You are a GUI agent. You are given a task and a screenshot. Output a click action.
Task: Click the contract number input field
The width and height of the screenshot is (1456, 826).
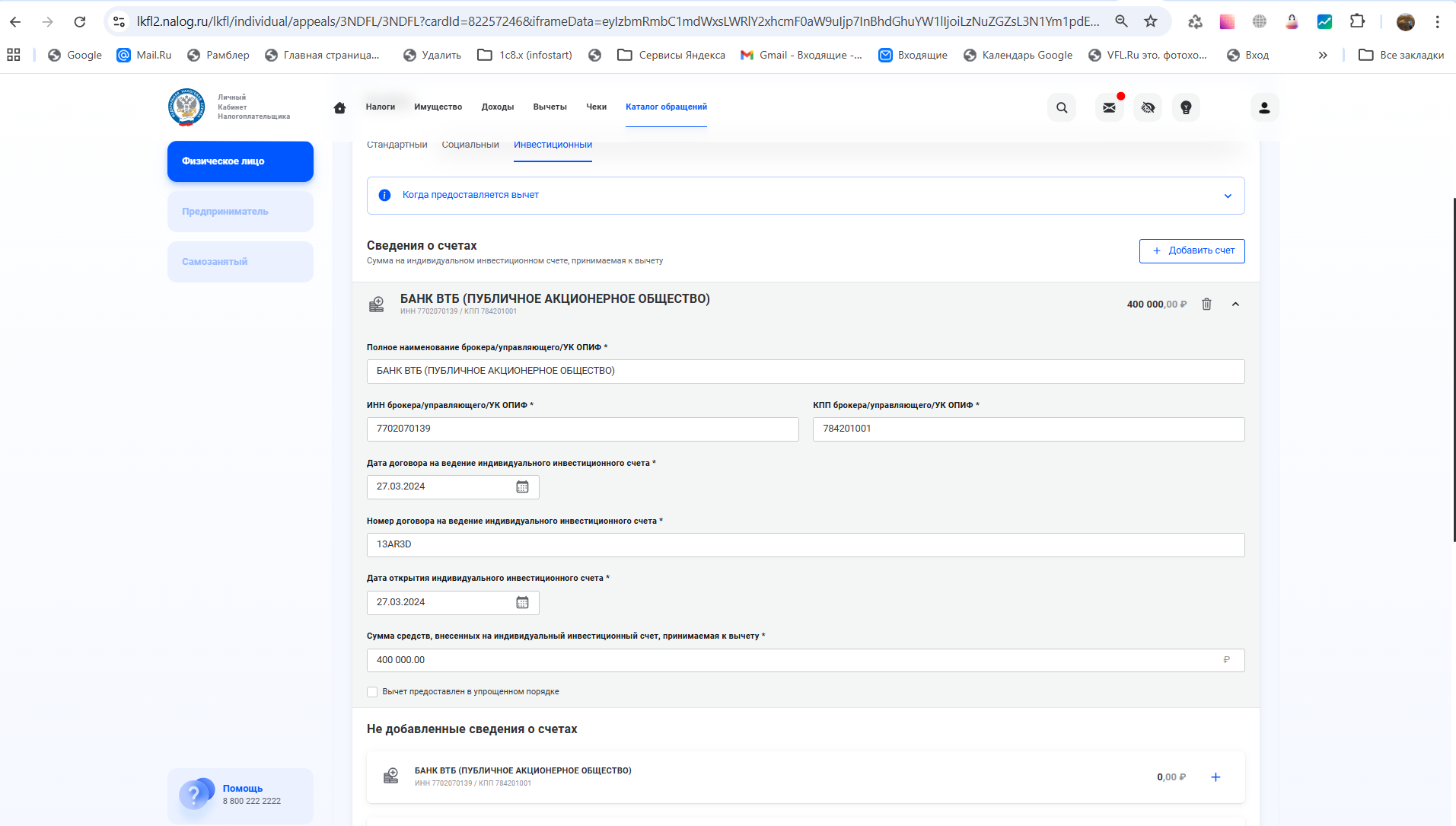click(805, 545)
